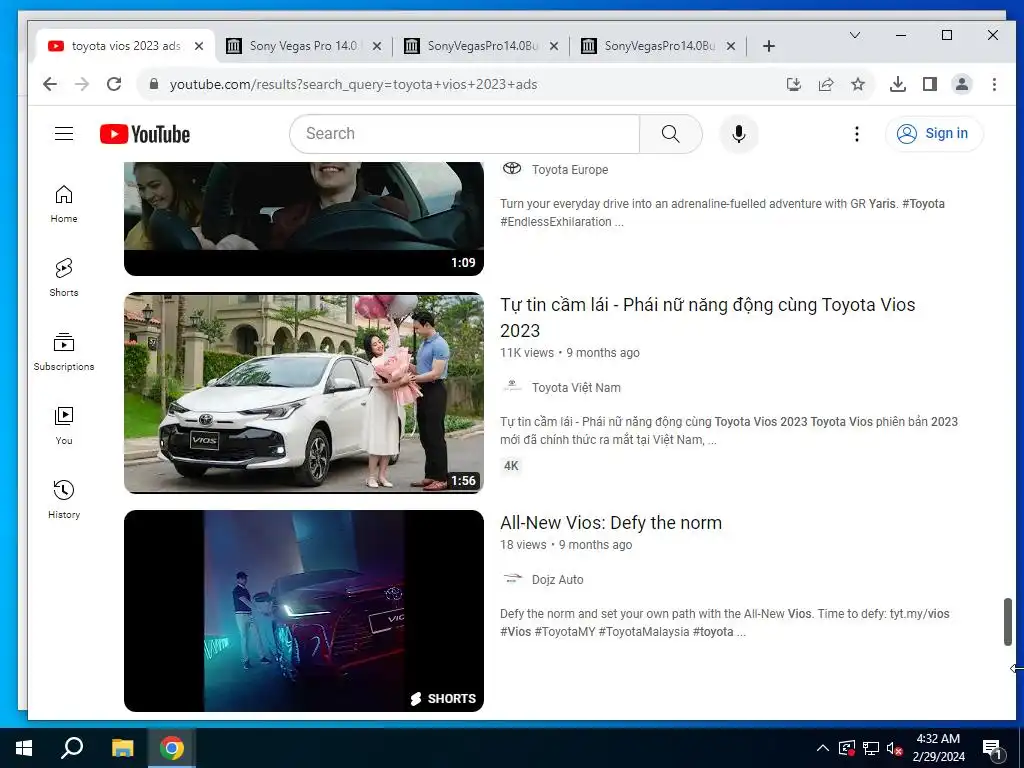Switch to Sony Vegas Pro 14.0 tab
Screen dimensions: 1024x768
(x=304, y=46)
